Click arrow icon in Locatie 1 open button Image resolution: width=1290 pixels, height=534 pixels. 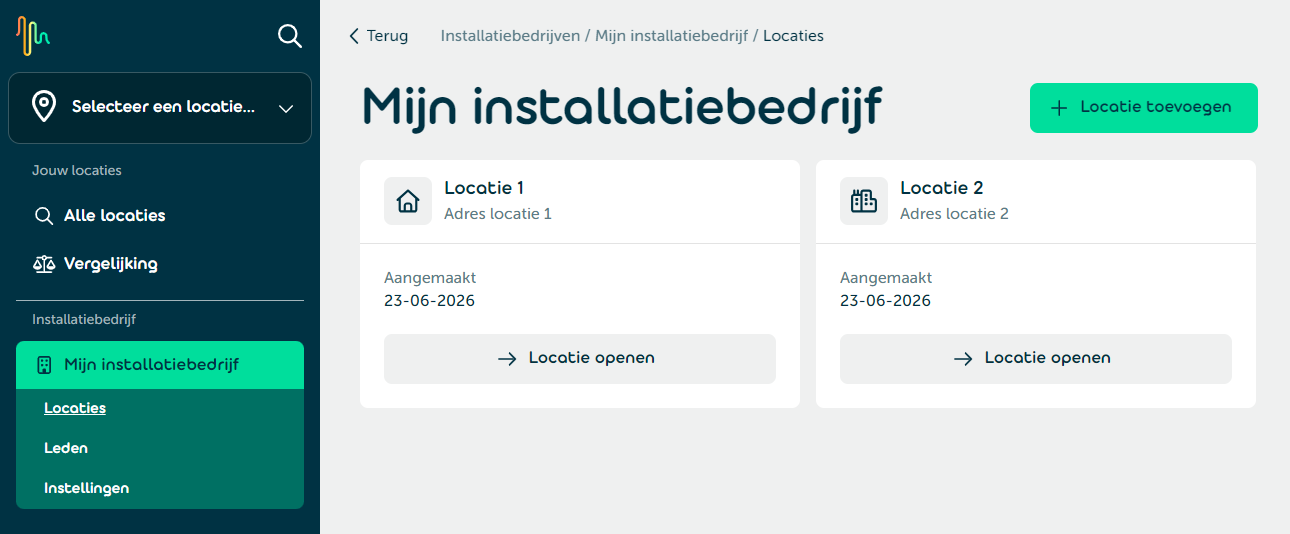pos(507,359)
